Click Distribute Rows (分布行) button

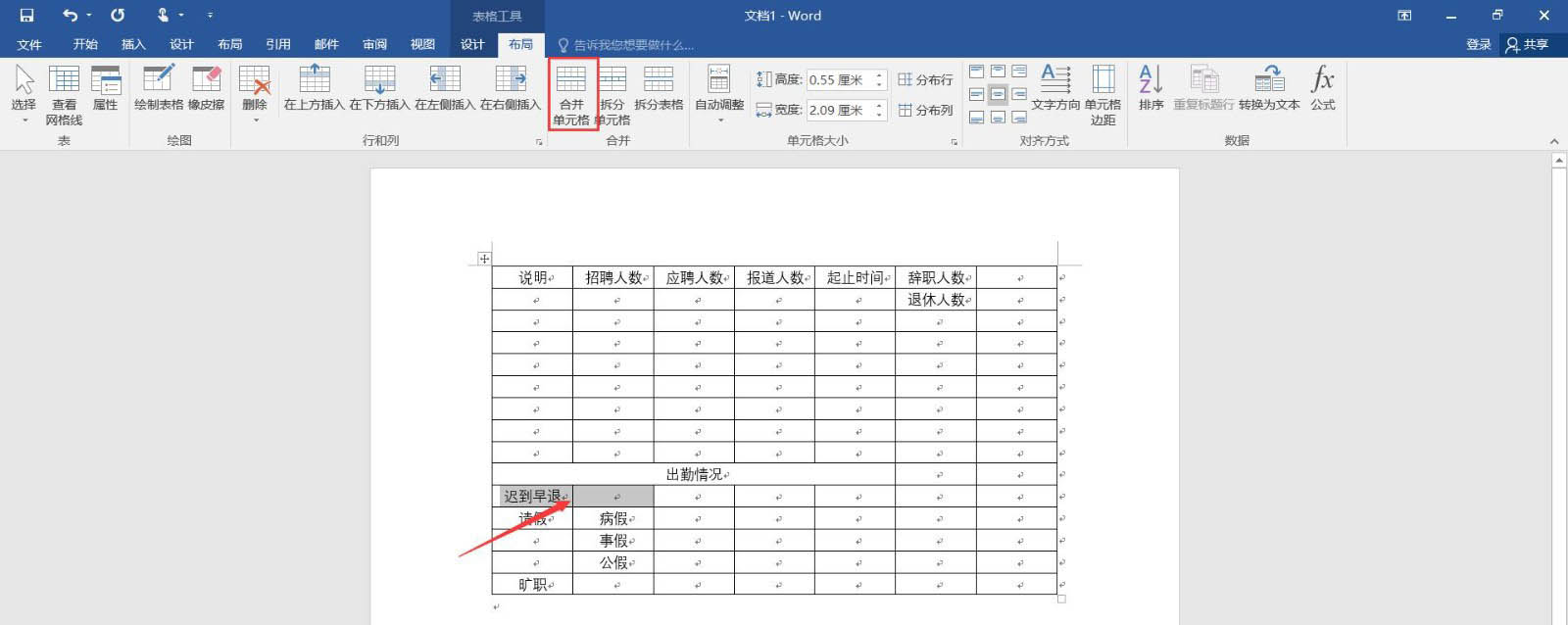pyautogui.click(x=925, y=79)
